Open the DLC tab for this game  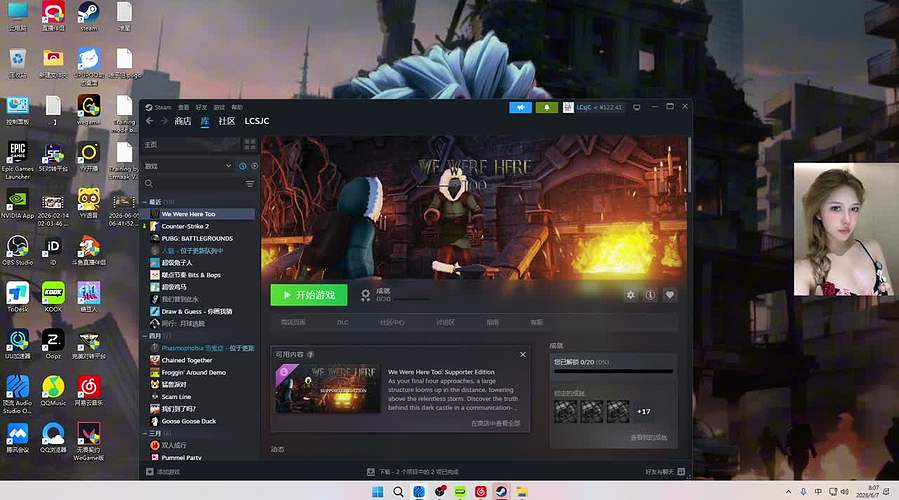[343, 322]
